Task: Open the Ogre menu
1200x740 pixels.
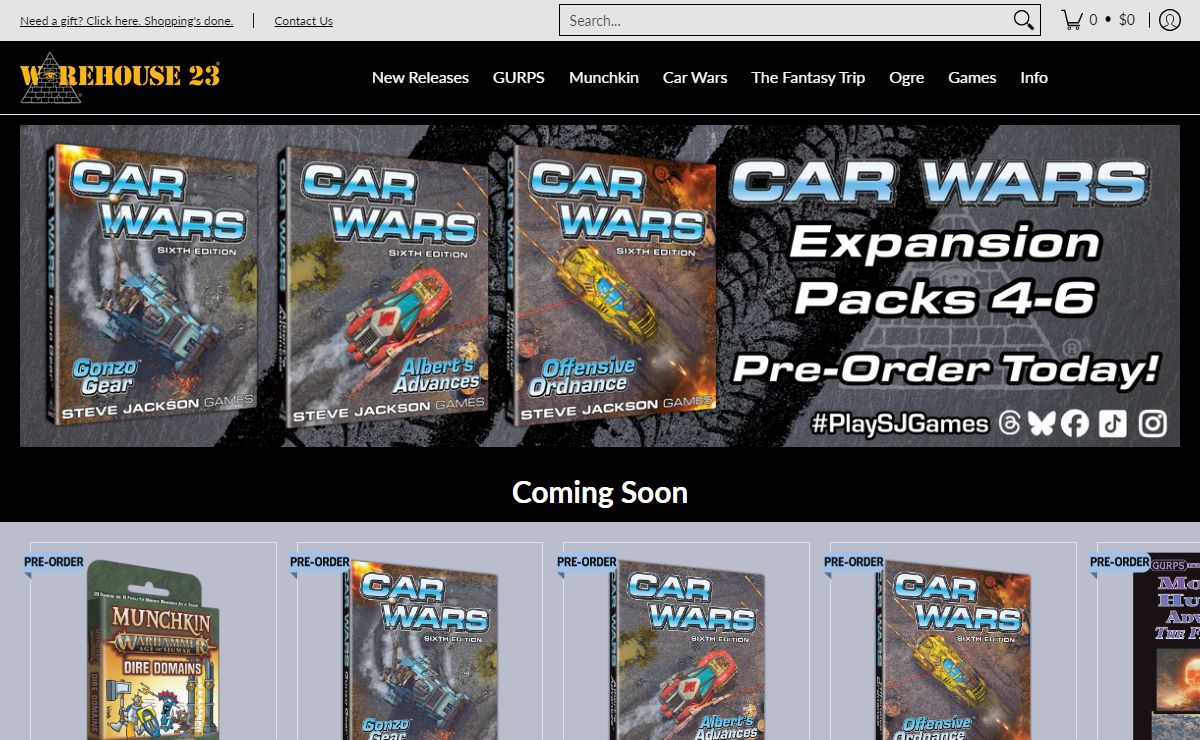Action: tap(906, 77)
